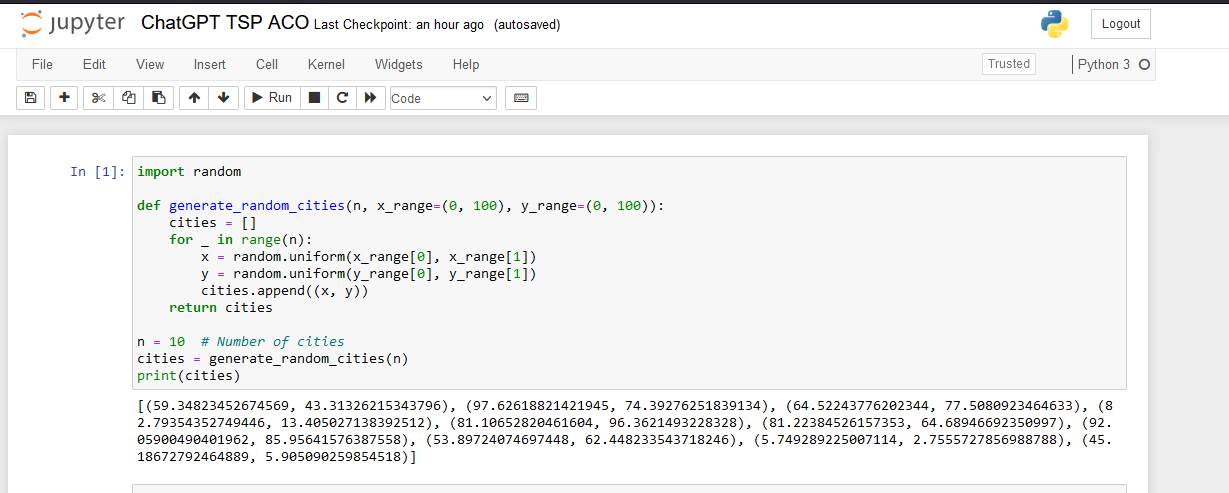This screenshot has height=493, width=1229.
Task: Click the 'for _ in range(n):' line
Action: 241,240
